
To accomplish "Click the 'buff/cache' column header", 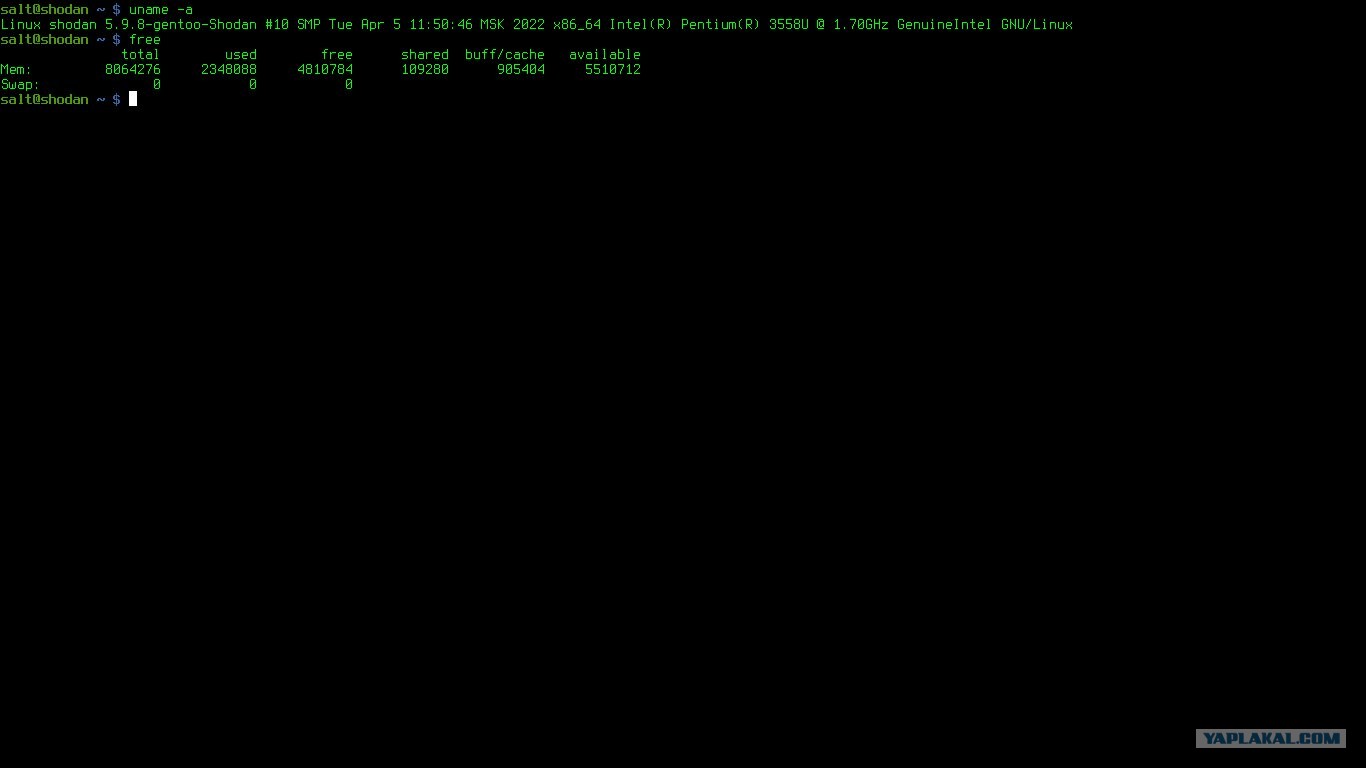I will pyautogui.click(x=505, y=54).
